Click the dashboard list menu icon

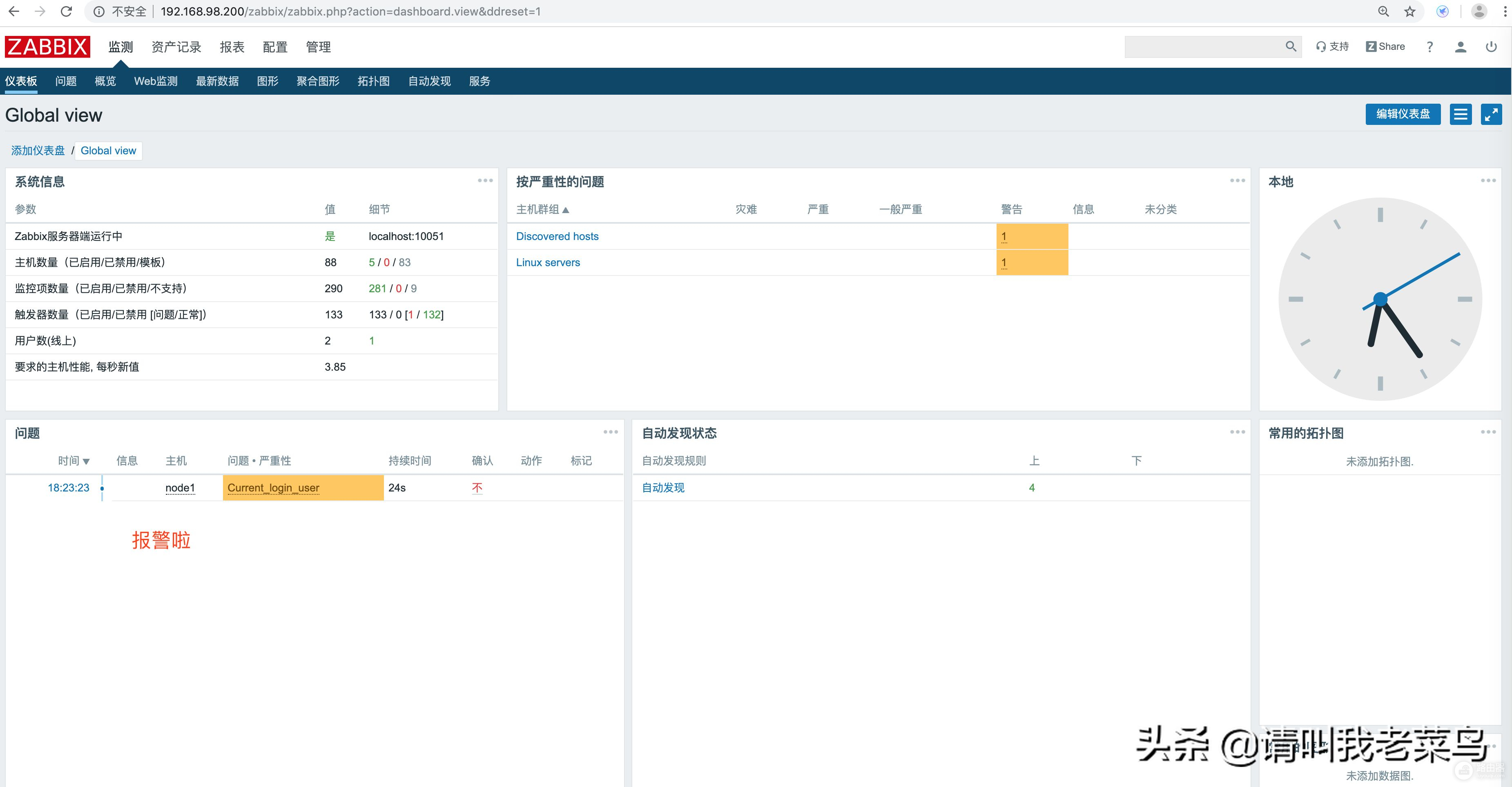click(x=1461, y=114)
